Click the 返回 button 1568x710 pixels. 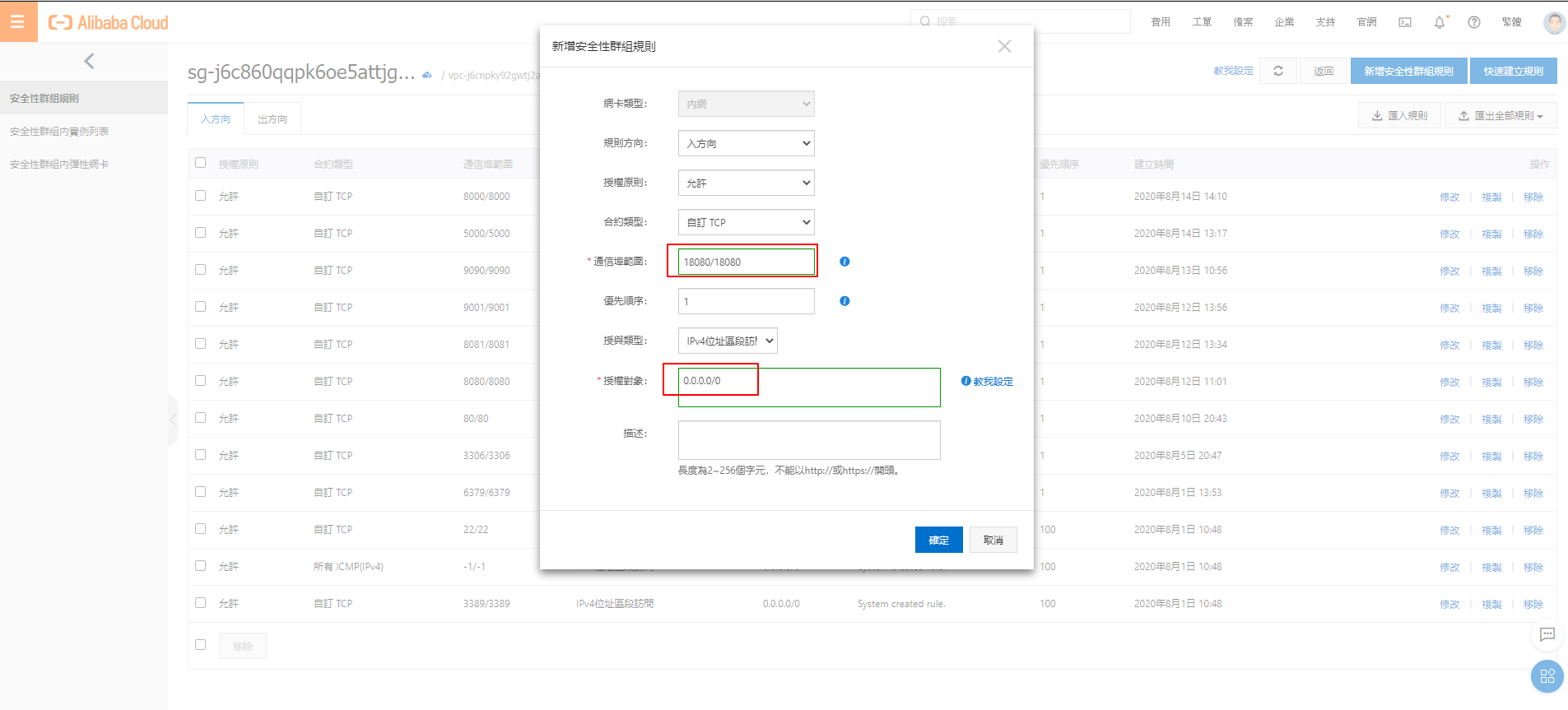coord(1324,71)
